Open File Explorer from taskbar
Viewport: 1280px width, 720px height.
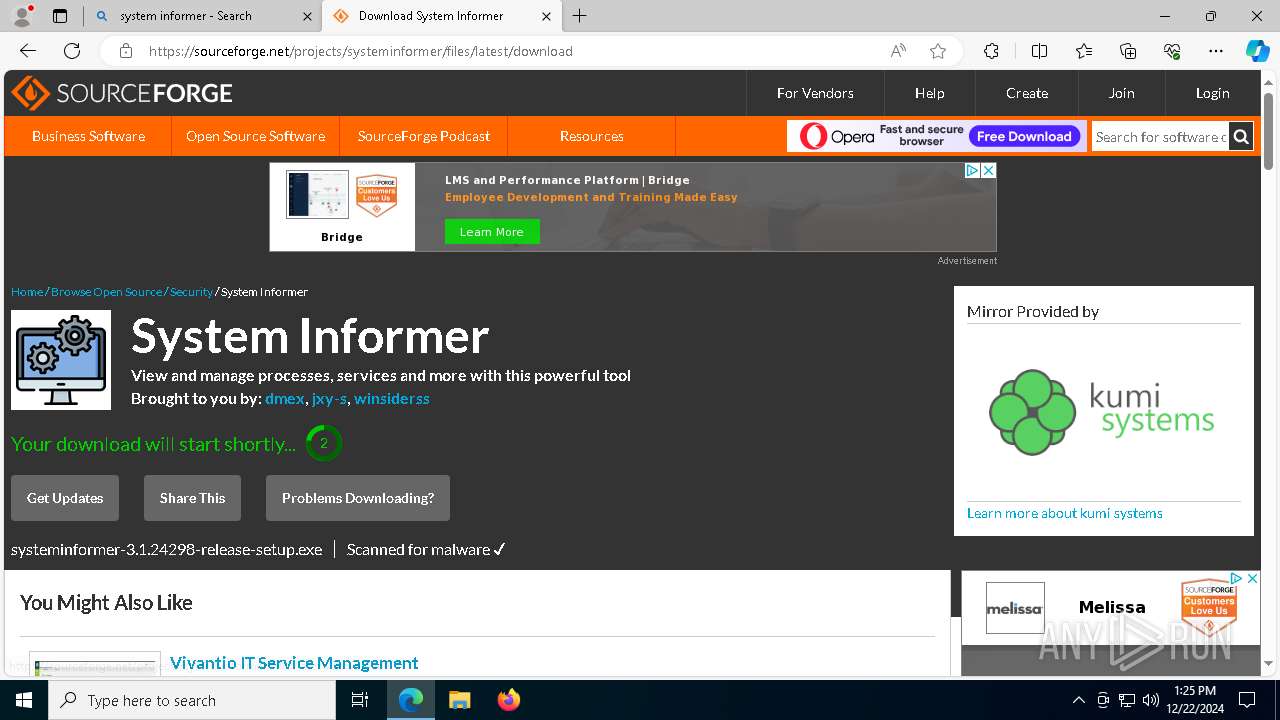459,700
